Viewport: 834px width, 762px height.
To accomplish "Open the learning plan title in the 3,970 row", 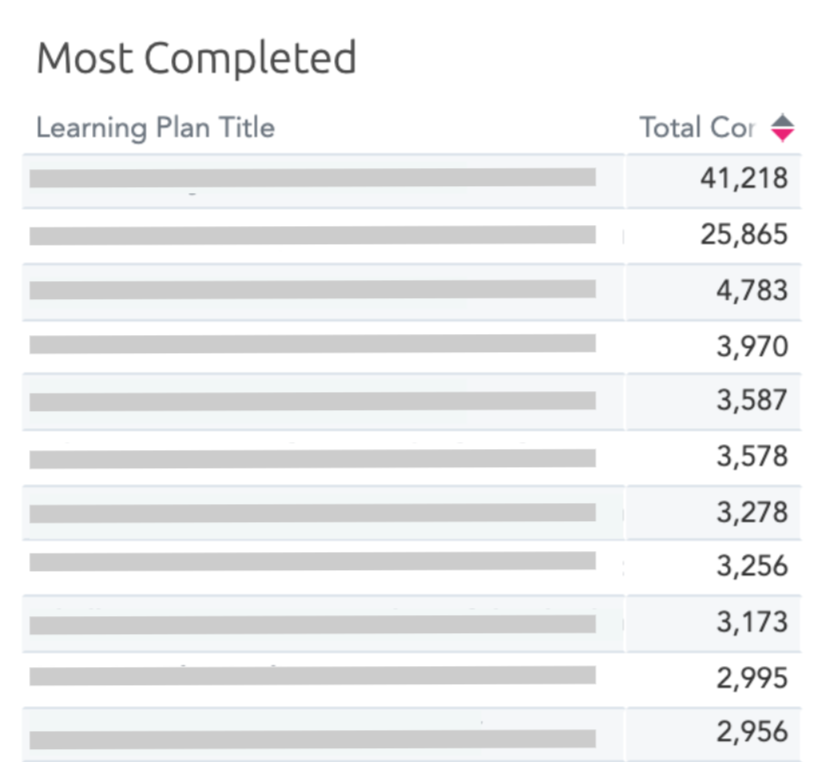I will point(312,344).
